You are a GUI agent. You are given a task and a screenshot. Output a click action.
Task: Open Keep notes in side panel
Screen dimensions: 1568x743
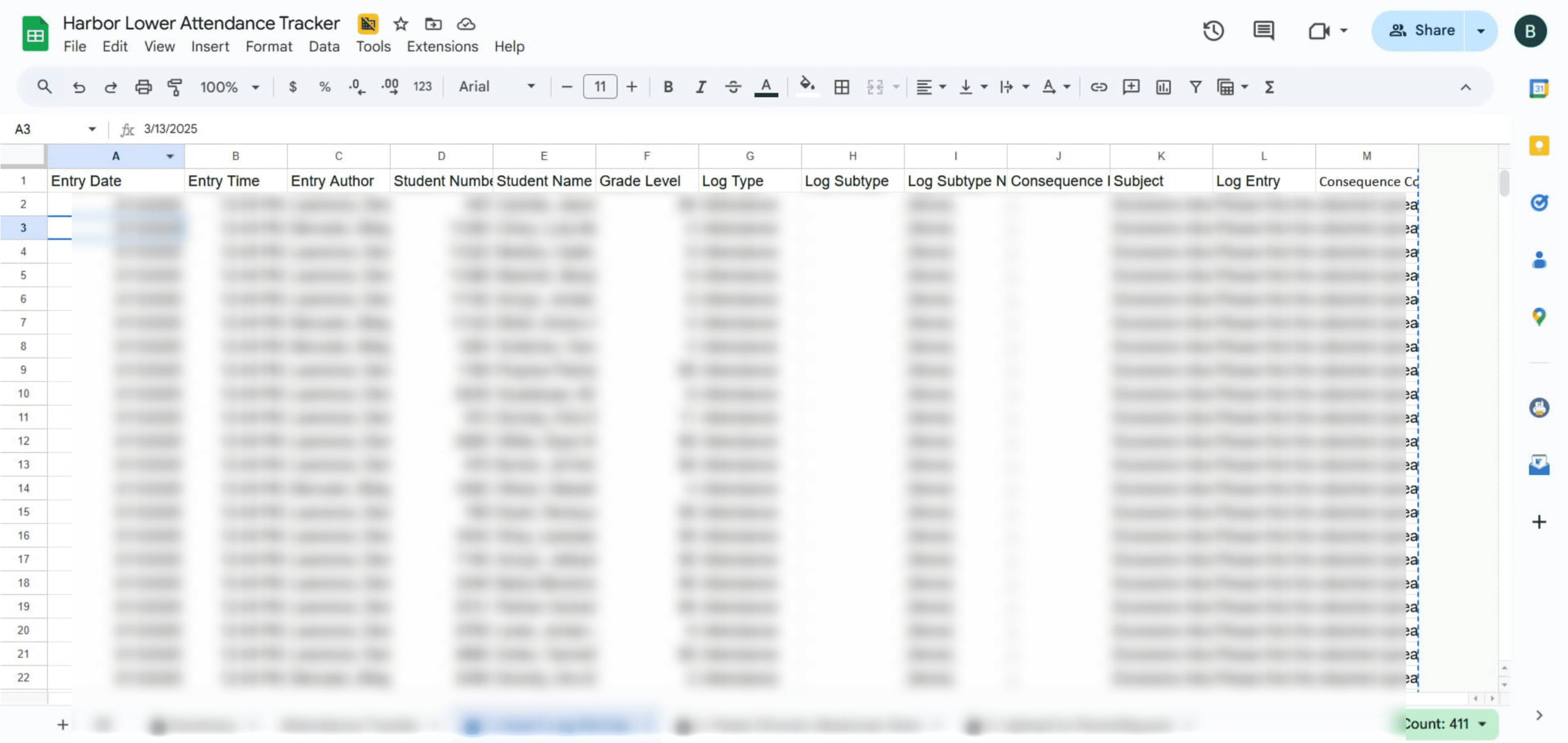(1539, 145)
